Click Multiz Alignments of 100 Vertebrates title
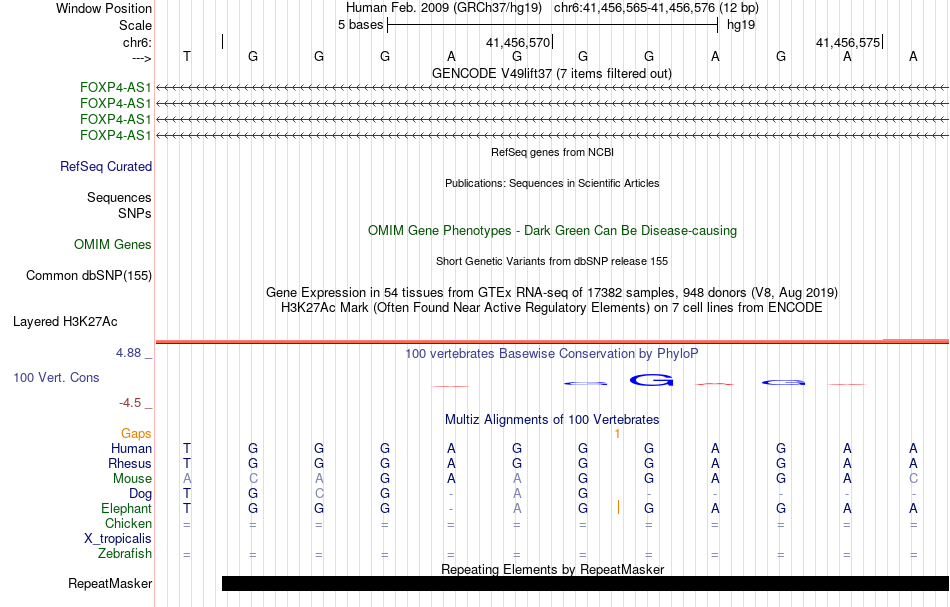Image resolution: width=950 pixels, height=607 pixels. [x=552, y=420]
